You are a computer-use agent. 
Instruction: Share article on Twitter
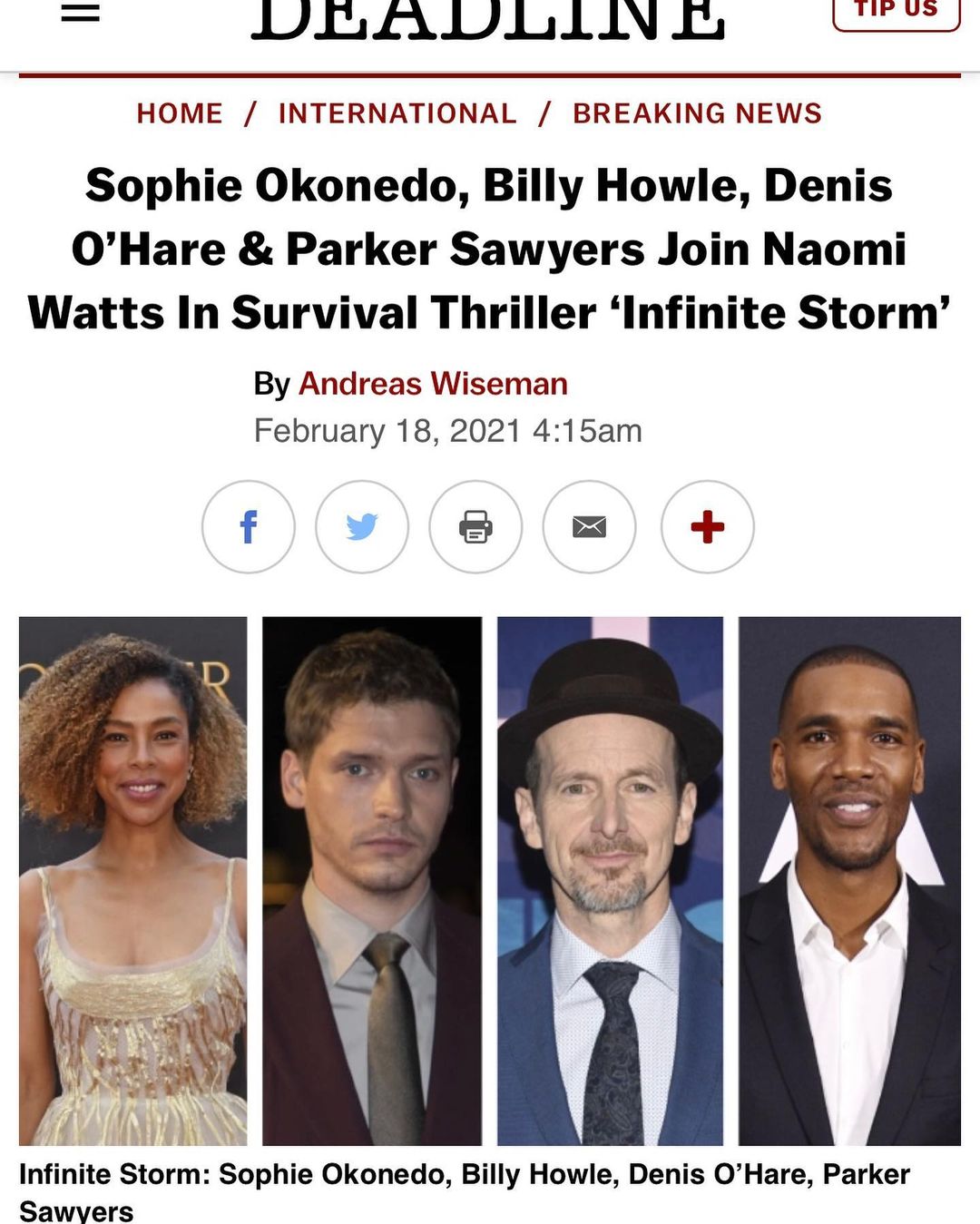(362, 526)
